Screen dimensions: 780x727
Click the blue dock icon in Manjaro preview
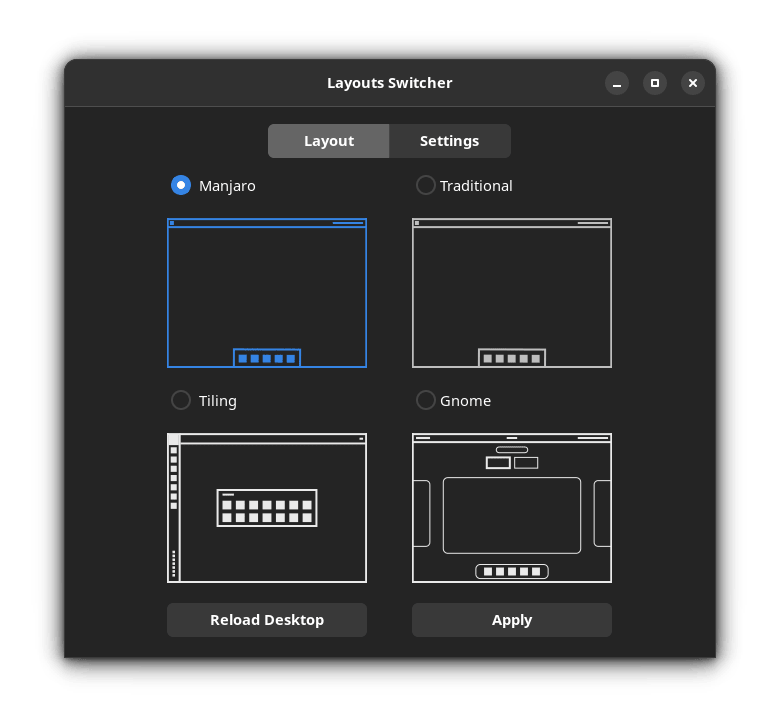pos(267,358)
